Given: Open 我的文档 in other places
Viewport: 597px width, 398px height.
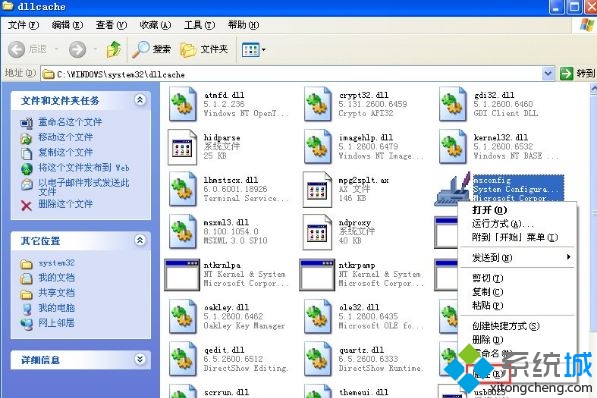Looking at the screenshot, I should click(x=56, y=278).
